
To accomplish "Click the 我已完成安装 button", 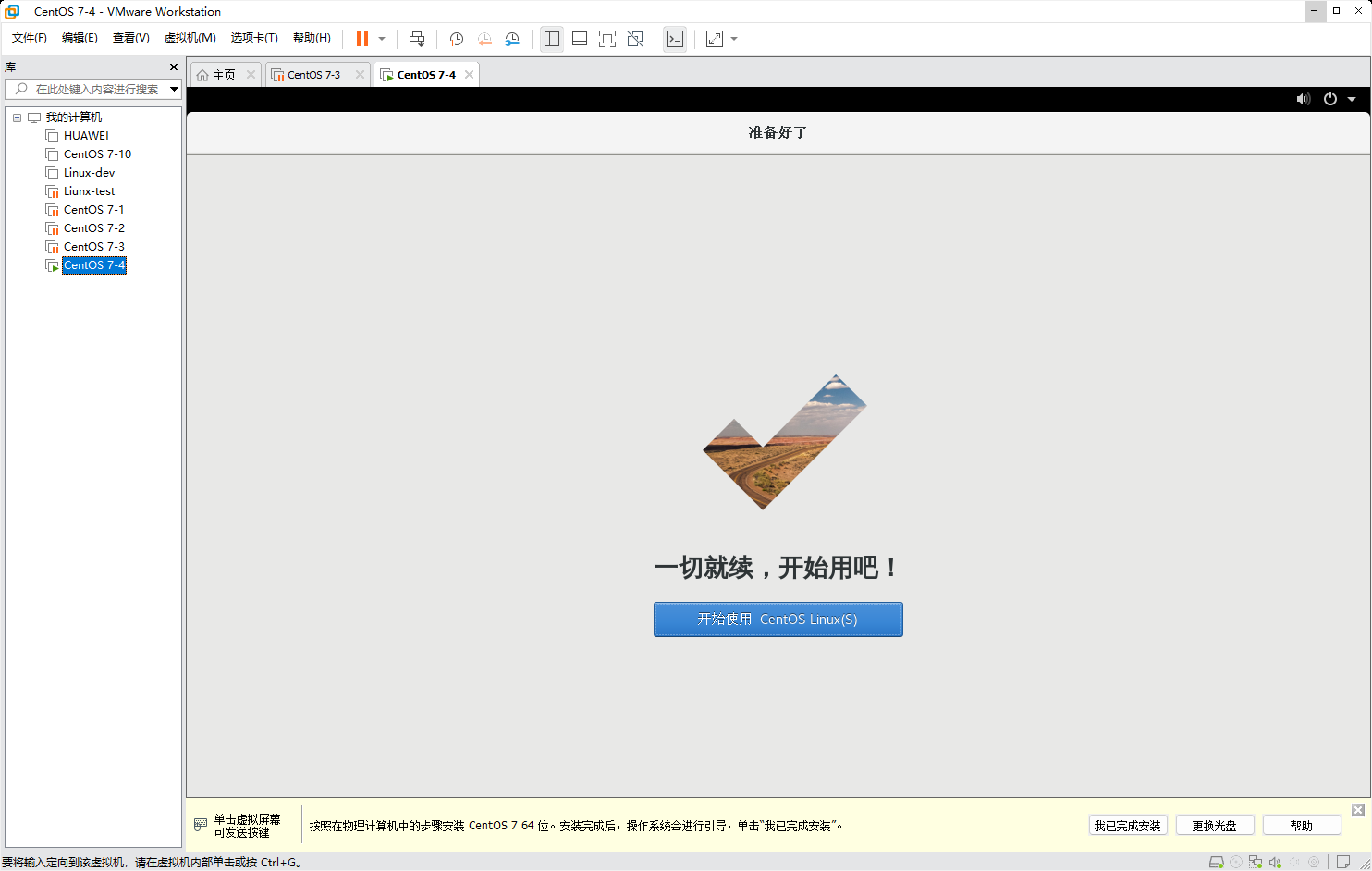I will pyautogui.click(x=1128, y=826).
